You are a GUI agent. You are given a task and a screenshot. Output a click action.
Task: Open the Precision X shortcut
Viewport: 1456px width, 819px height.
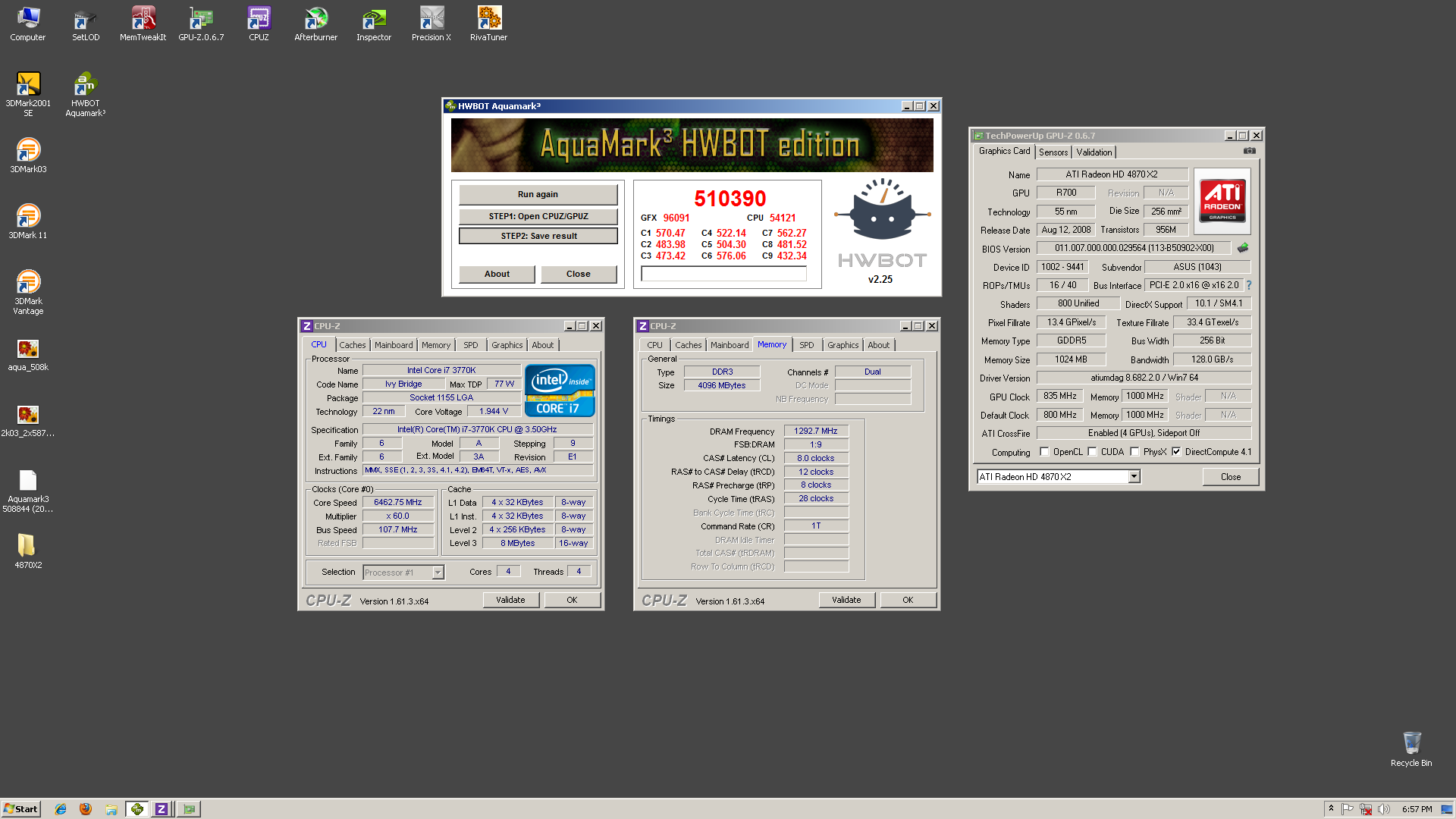431,24
